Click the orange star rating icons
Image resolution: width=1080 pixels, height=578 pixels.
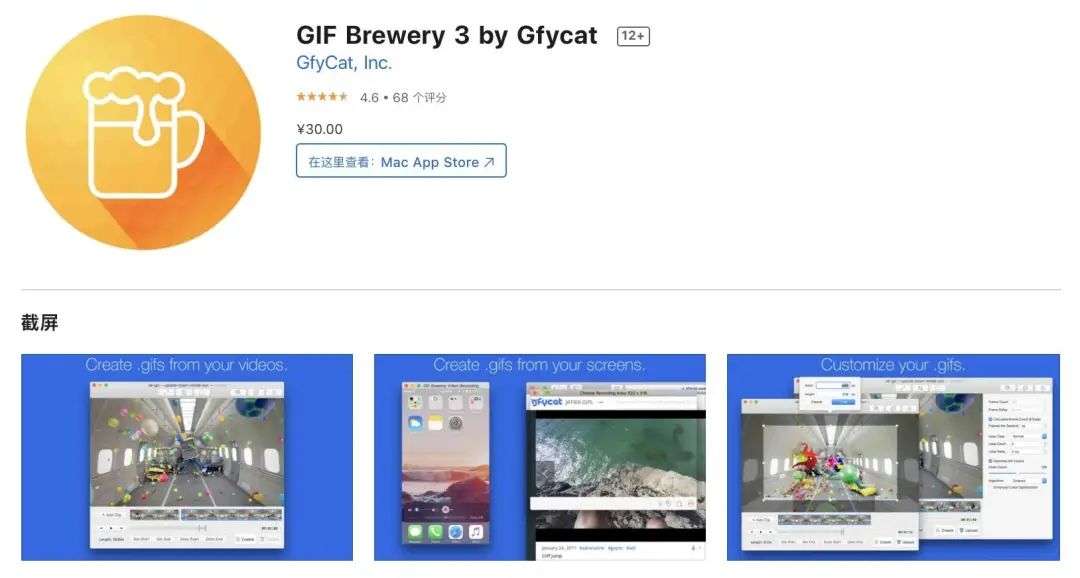(x=322, y=97)
